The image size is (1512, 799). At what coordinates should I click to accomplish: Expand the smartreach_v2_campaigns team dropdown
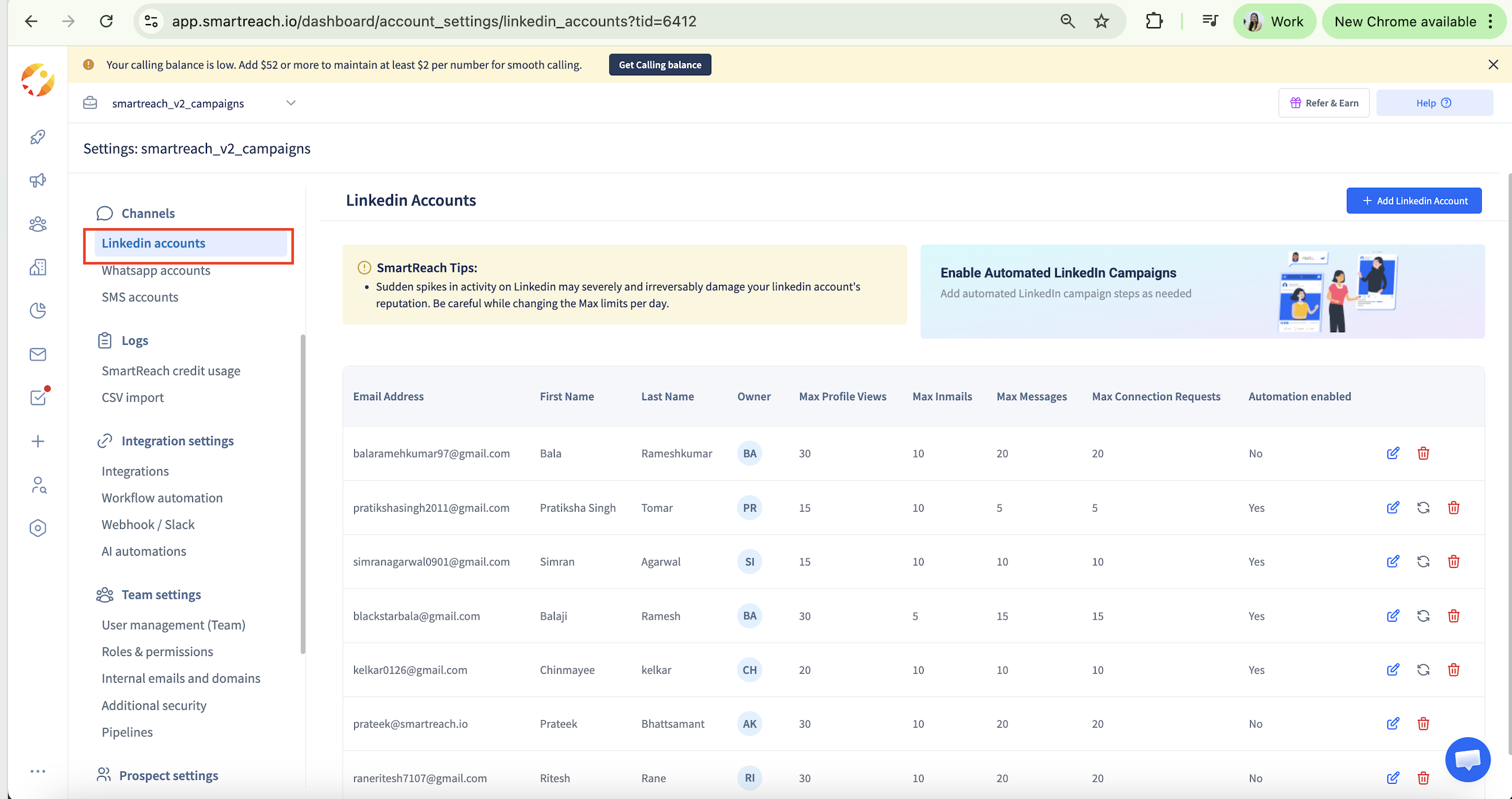(291, 103)
